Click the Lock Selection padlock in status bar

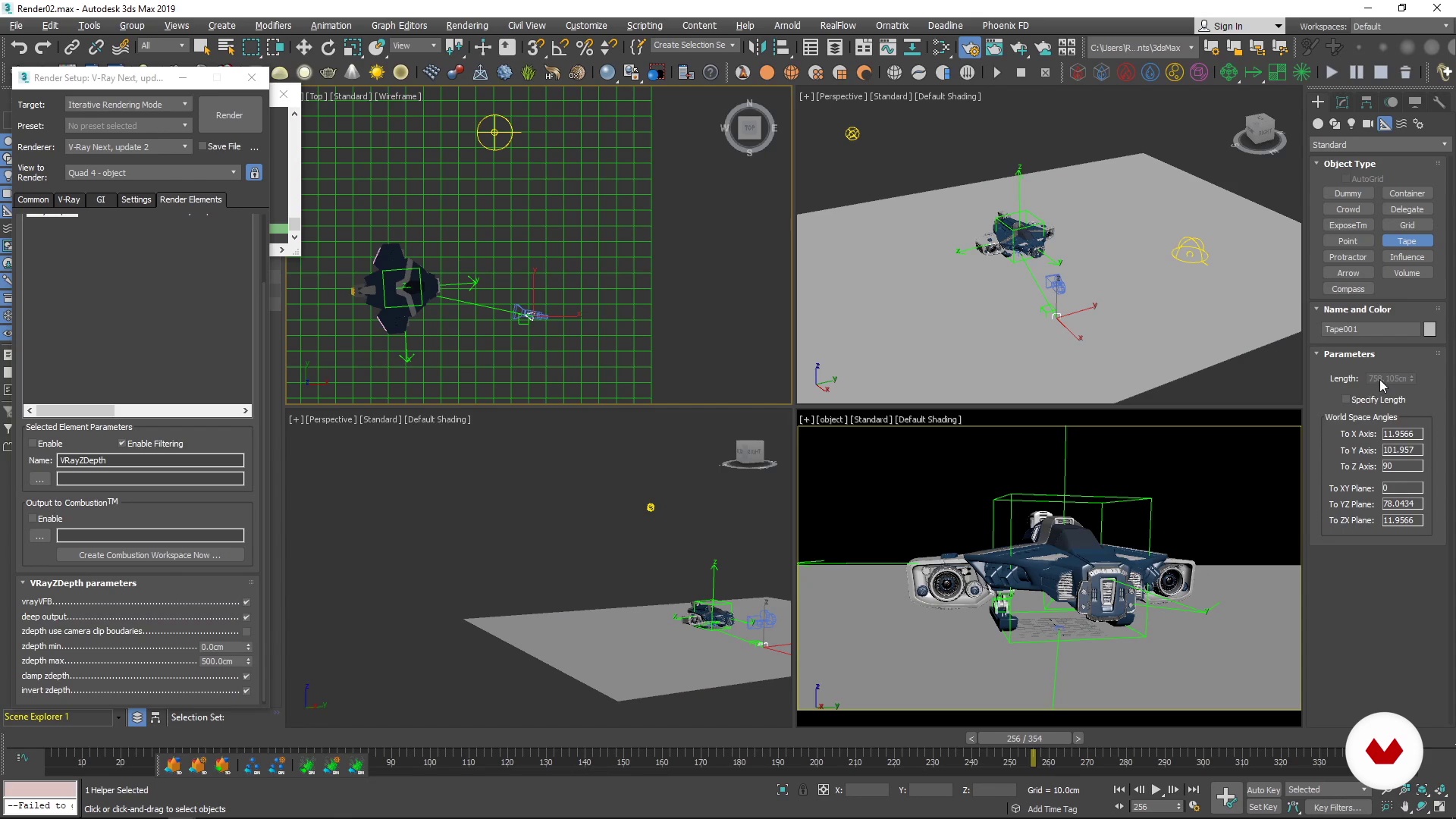(x=802, y=789)
